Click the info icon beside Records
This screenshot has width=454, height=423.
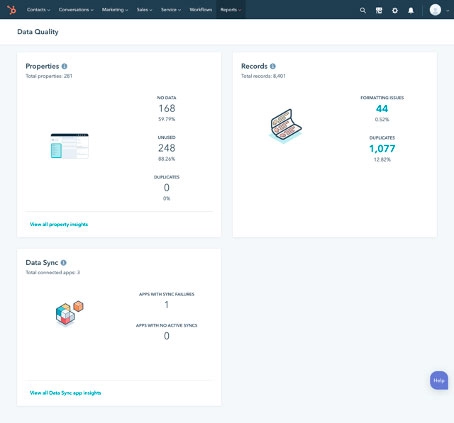coord(273,66)
